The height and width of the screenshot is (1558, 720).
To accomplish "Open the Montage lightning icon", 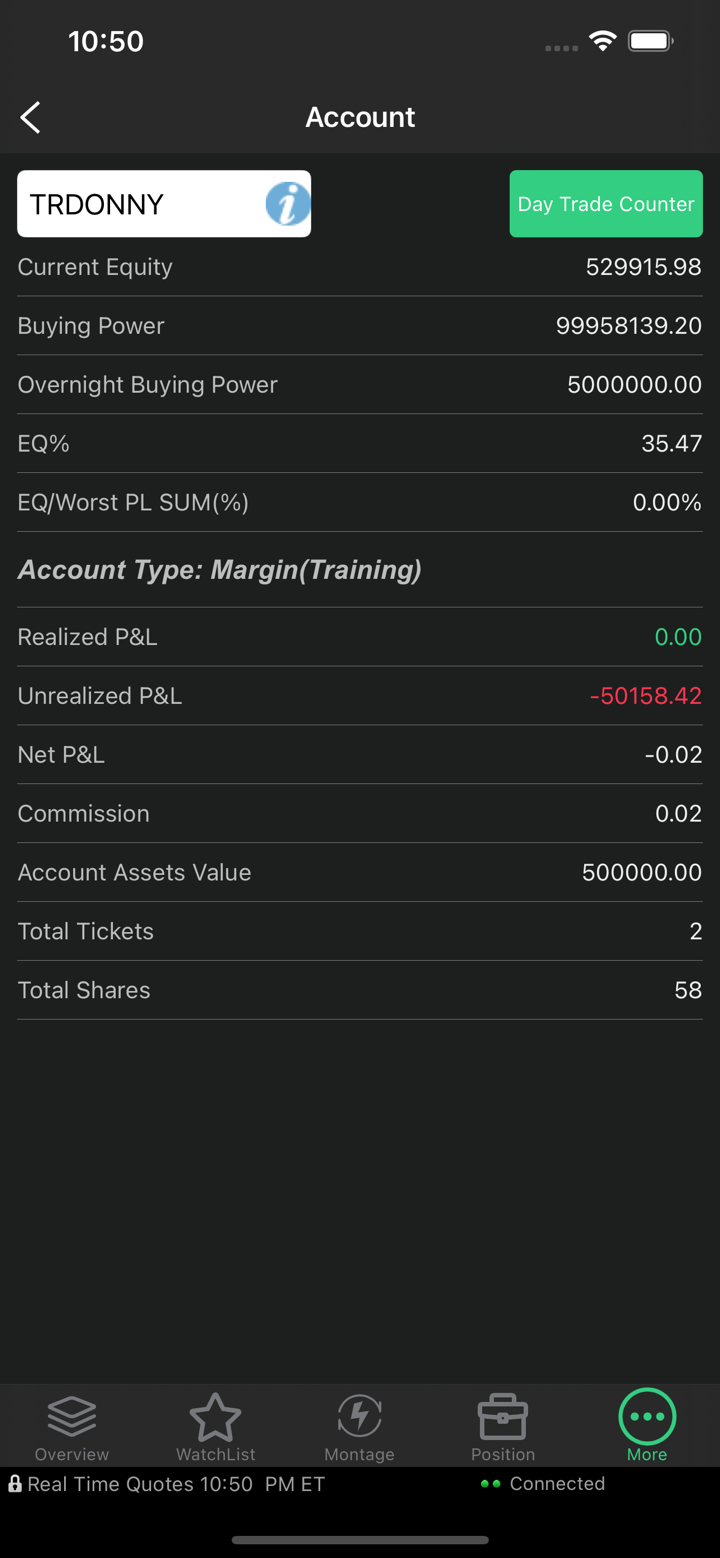I will [x=359, y=1416].
